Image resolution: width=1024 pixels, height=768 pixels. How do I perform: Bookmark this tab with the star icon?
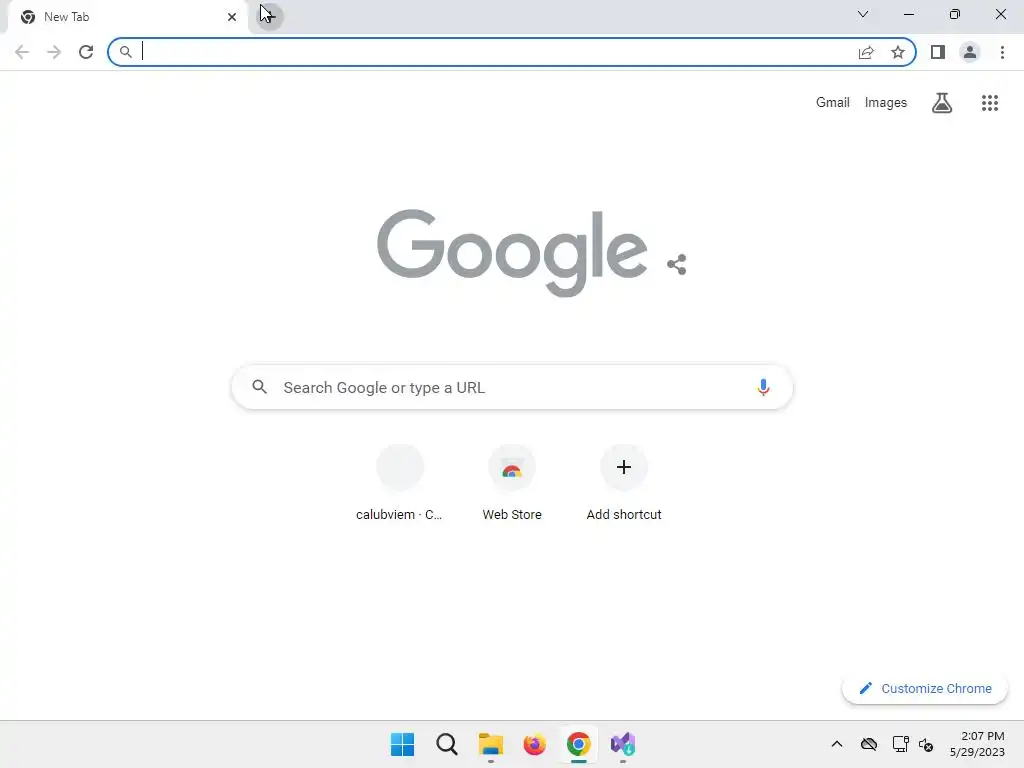tap(898, 52)
